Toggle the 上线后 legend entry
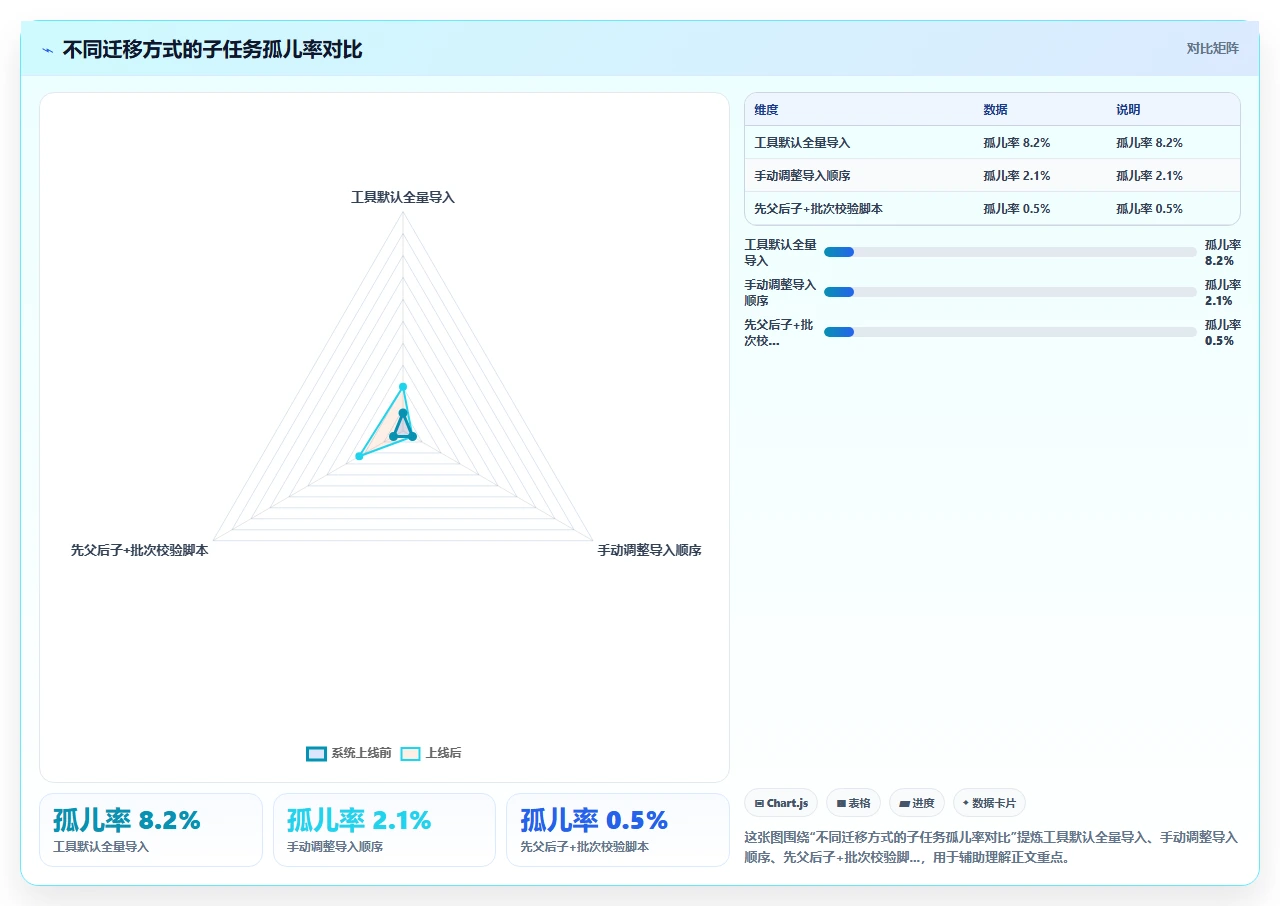1280x906 pixels. point(431,753)
